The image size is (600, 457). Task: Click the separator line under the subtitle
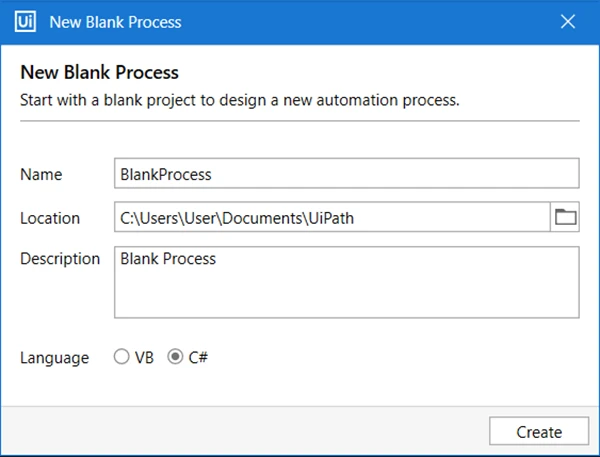click(300, 121)
